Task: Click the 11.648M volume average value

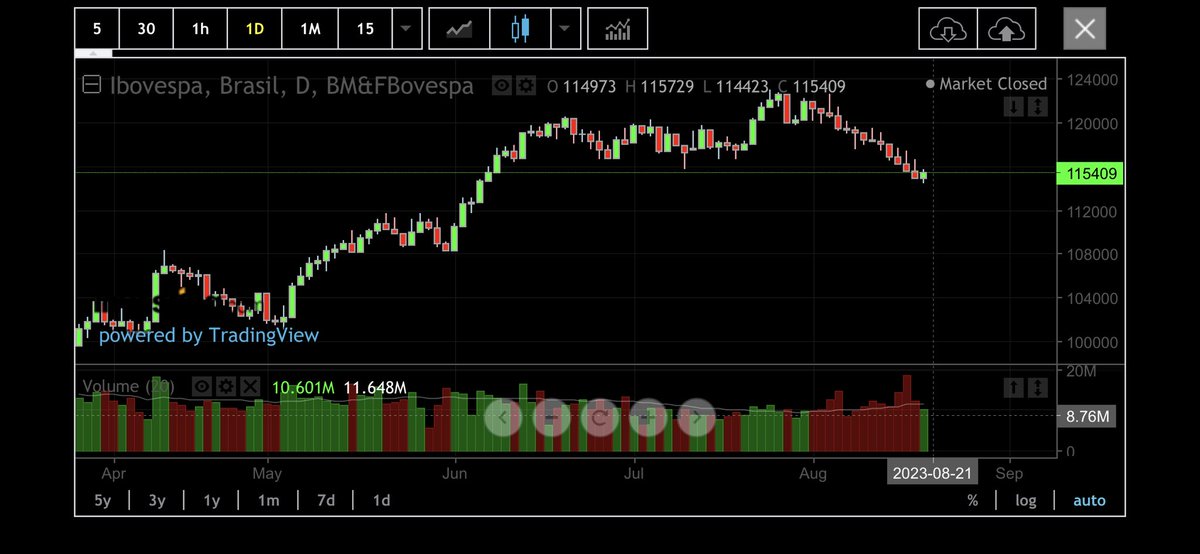Action: [376, 387]
